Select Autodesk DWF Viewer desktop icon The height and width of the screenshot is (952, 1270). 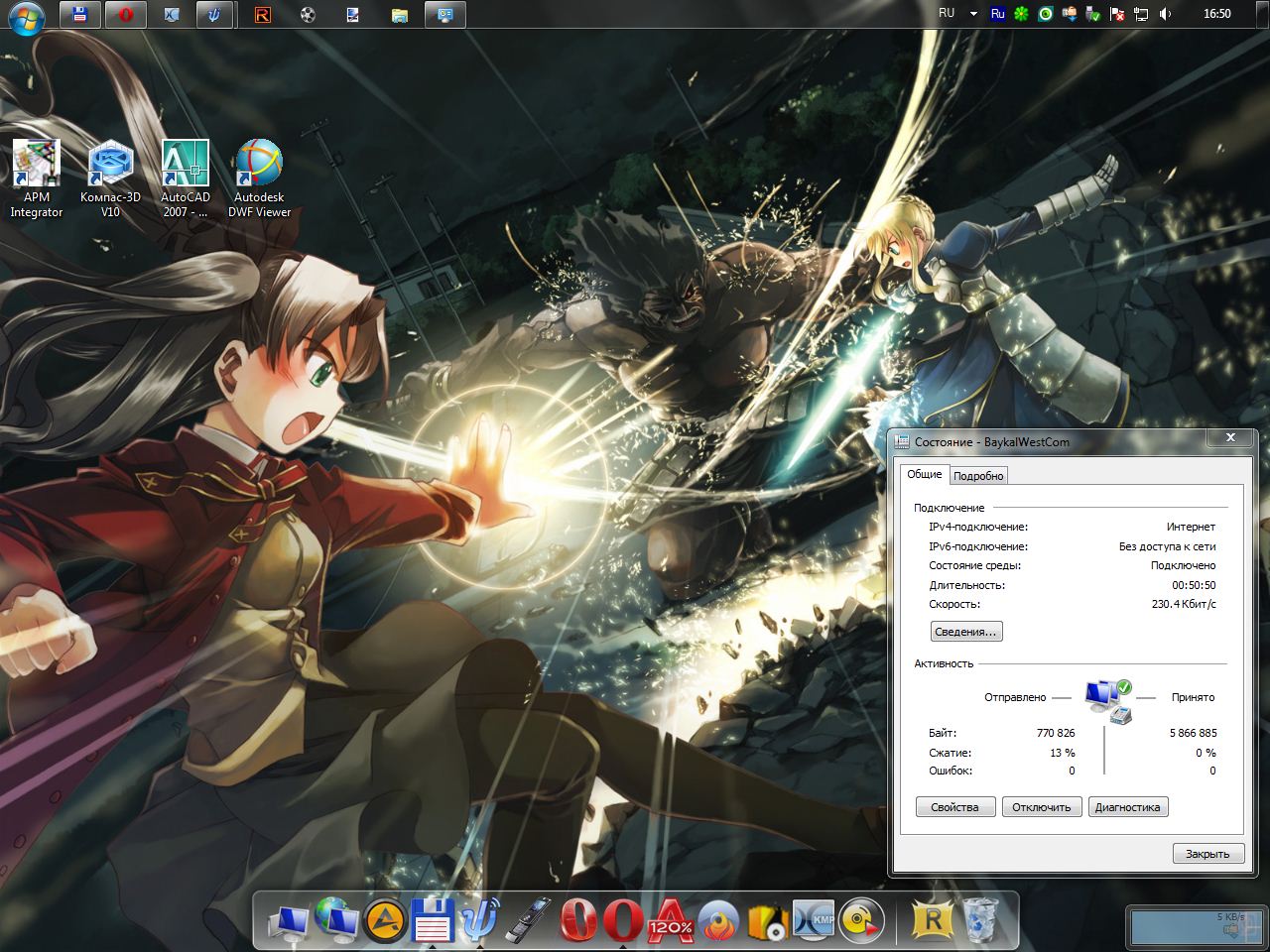click(x=259, y=178)
